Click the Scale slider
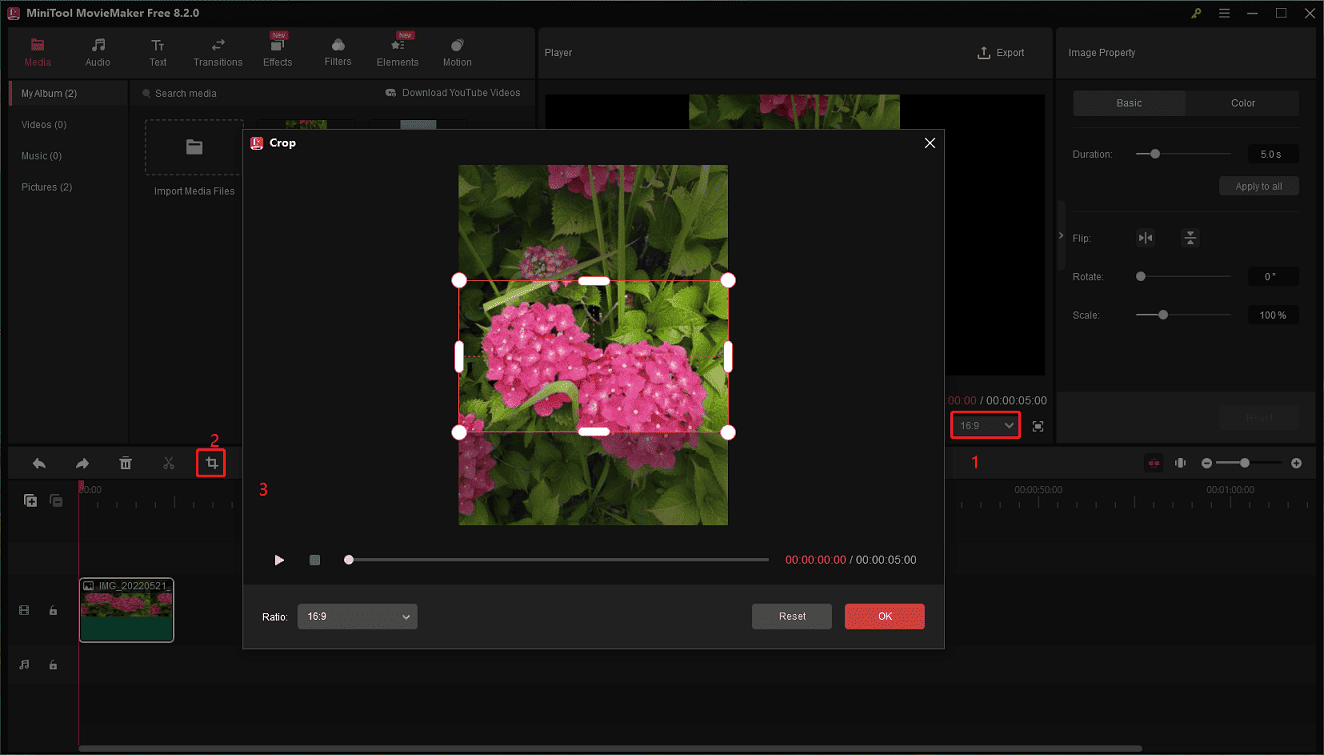Viewport: 1324px width, 755px height. (x=1184, y=314)
